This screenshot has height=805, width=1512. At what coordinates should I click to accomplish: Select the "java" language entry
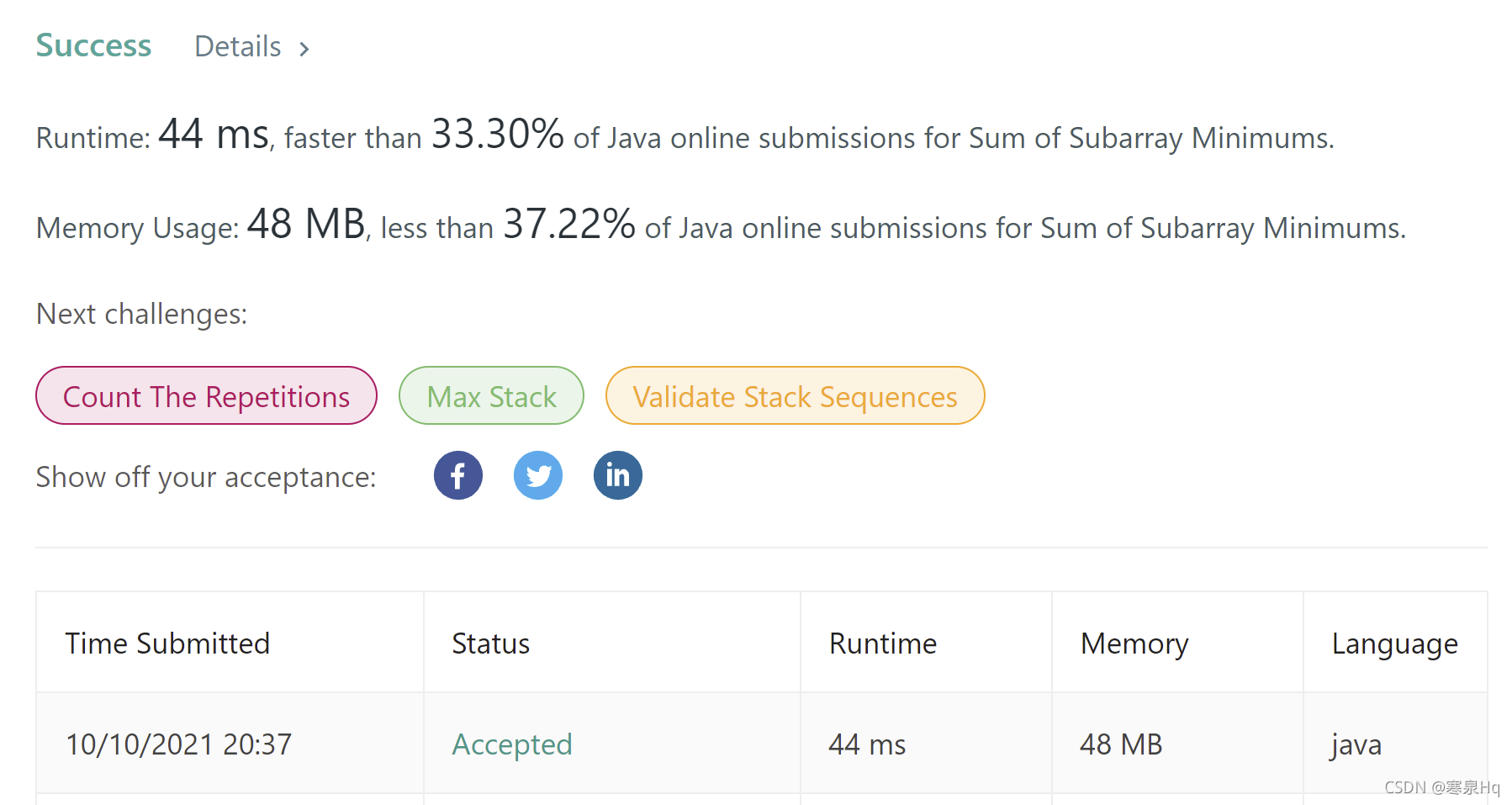click(1355, 744)
